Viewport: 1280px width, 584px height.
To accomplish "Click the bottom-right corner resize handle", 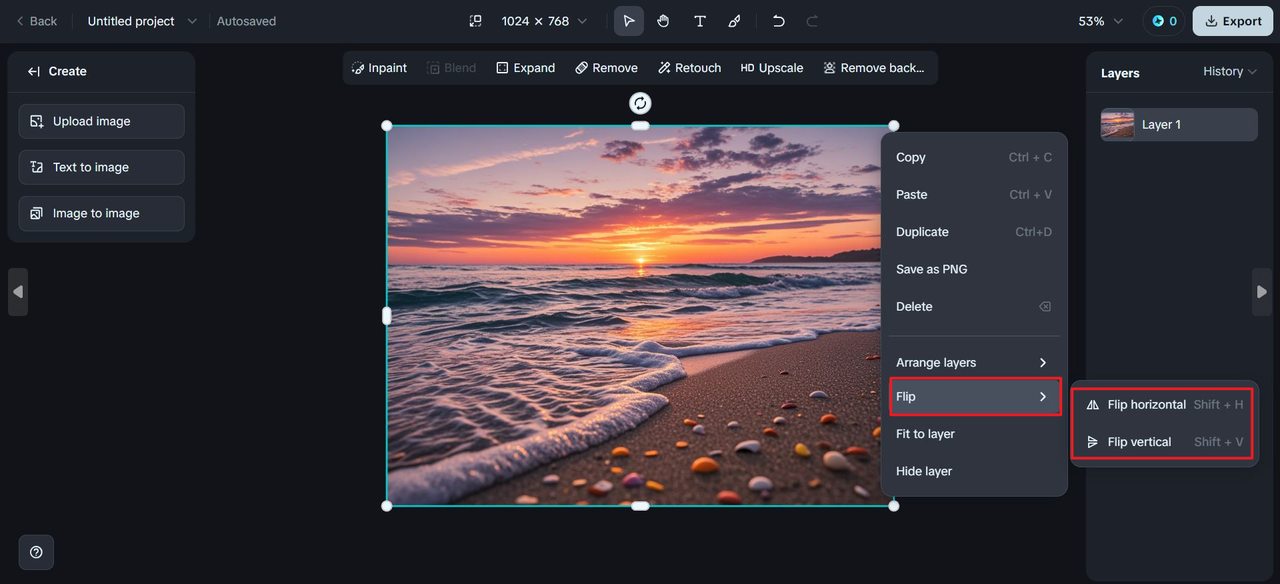I will 894,506.
